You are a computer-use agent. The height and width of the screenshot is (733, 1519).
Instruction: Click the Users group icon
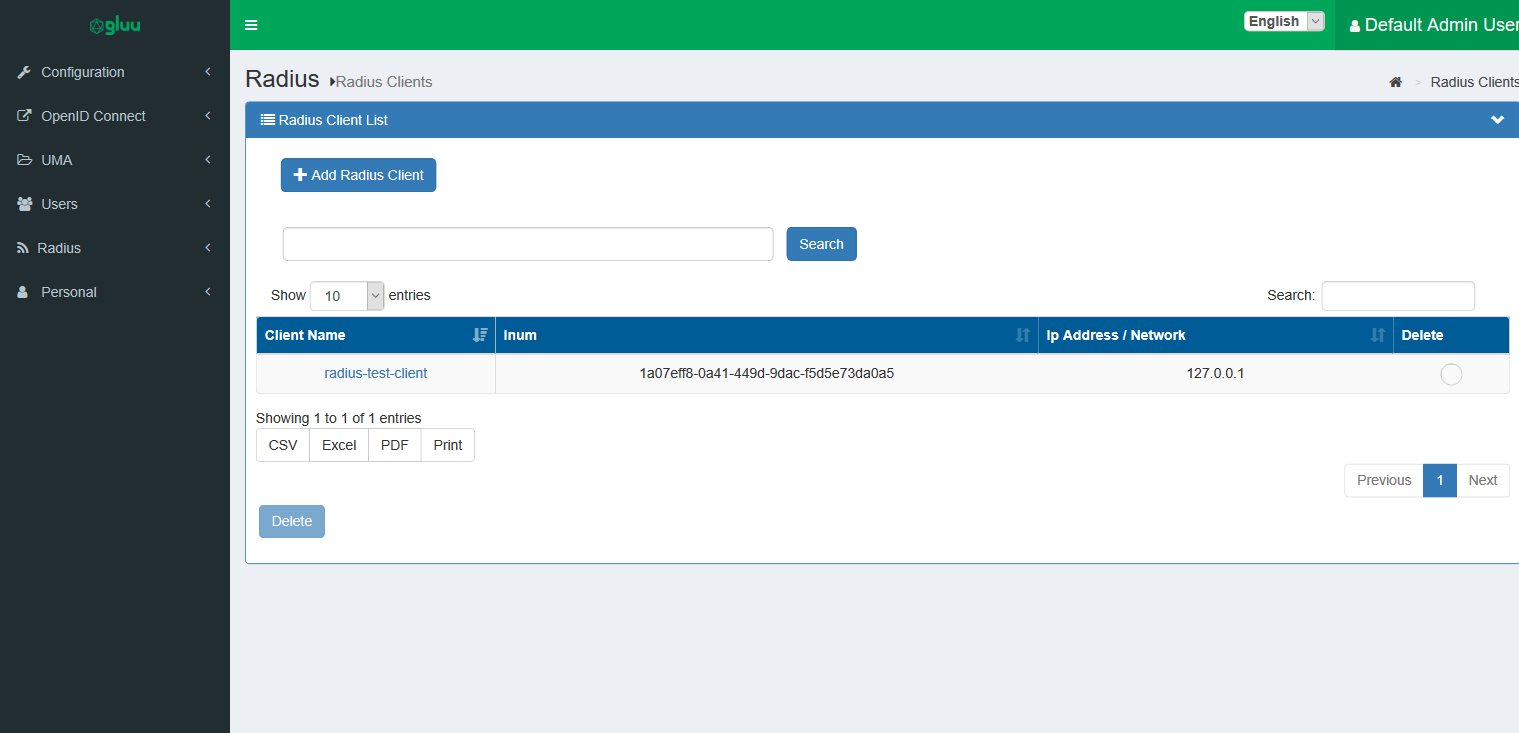point(24,204)
